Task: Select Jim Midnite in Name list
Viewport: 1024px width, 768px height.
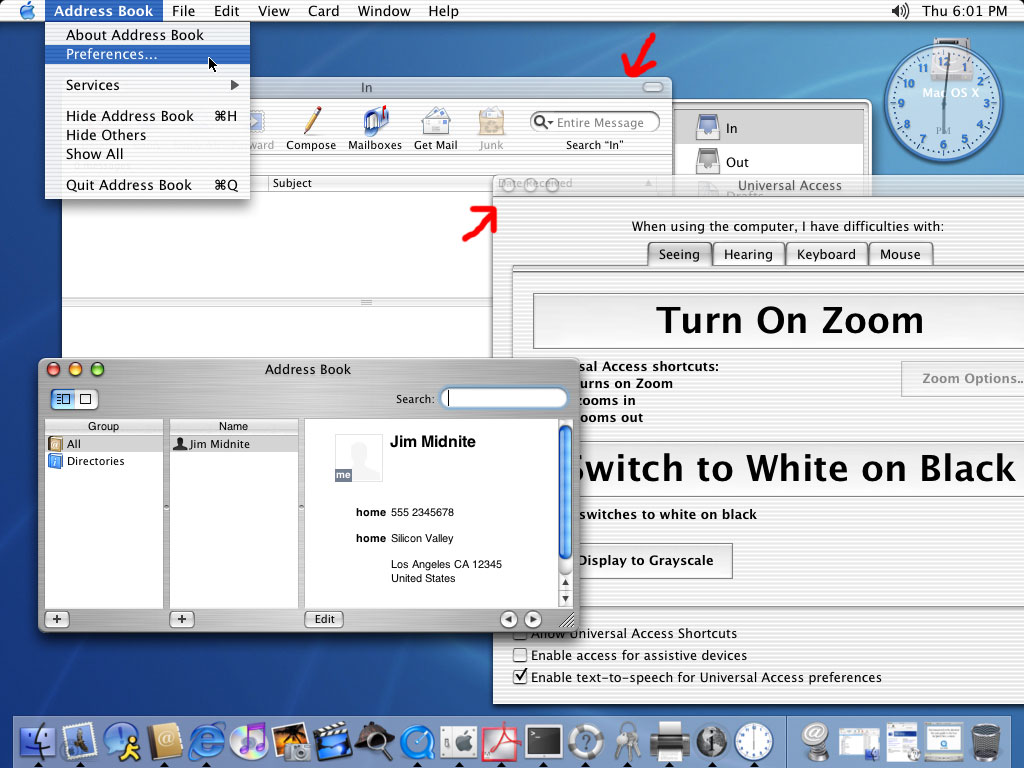Action: tap(234, 444)
